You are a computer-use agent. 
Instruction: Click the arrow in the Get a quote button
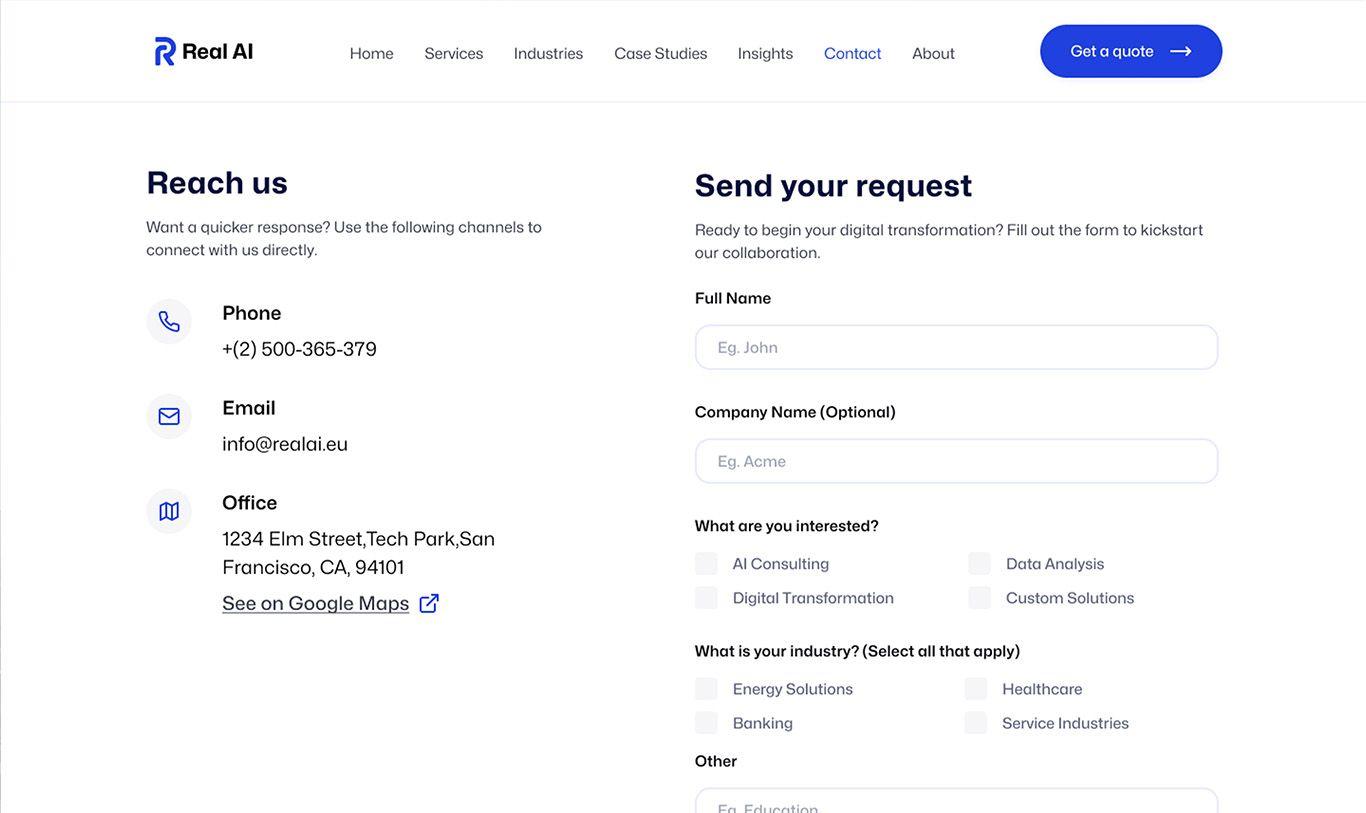click(1181, 51)
